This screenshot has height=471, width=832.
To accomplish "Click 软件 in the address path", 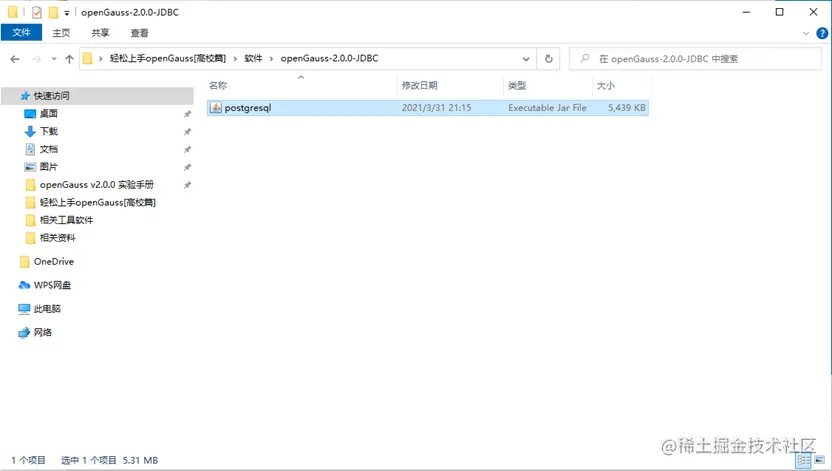I will [253, 58].
